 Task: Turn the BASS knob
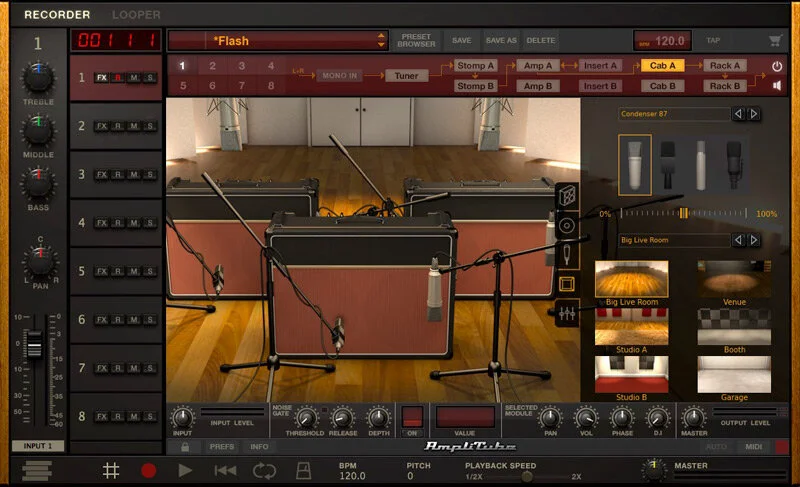click(x=38, y=184)
